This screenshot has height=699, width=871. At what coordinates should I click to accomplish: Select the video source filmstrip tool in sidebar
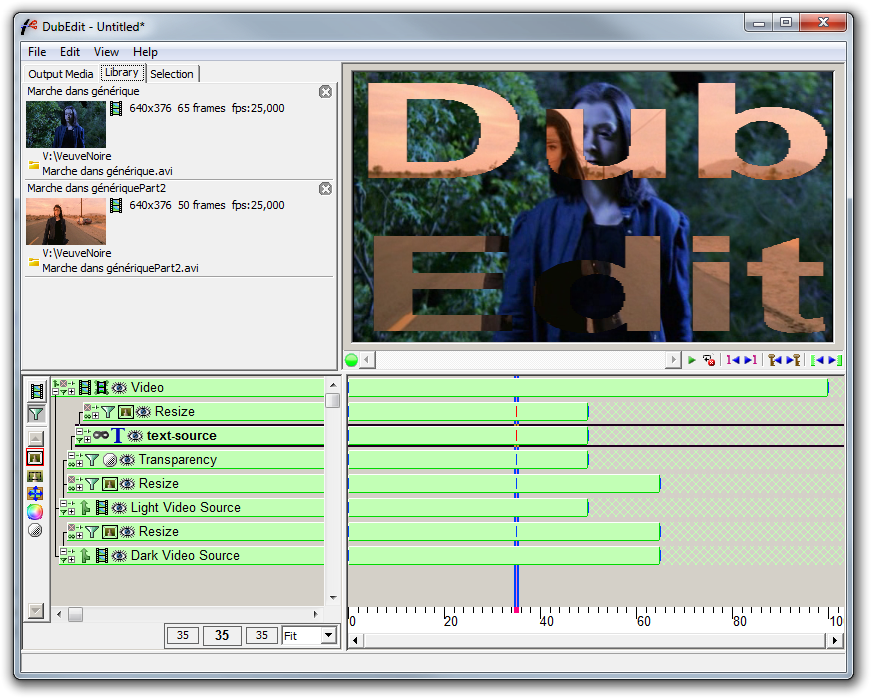tap(36, 391)
